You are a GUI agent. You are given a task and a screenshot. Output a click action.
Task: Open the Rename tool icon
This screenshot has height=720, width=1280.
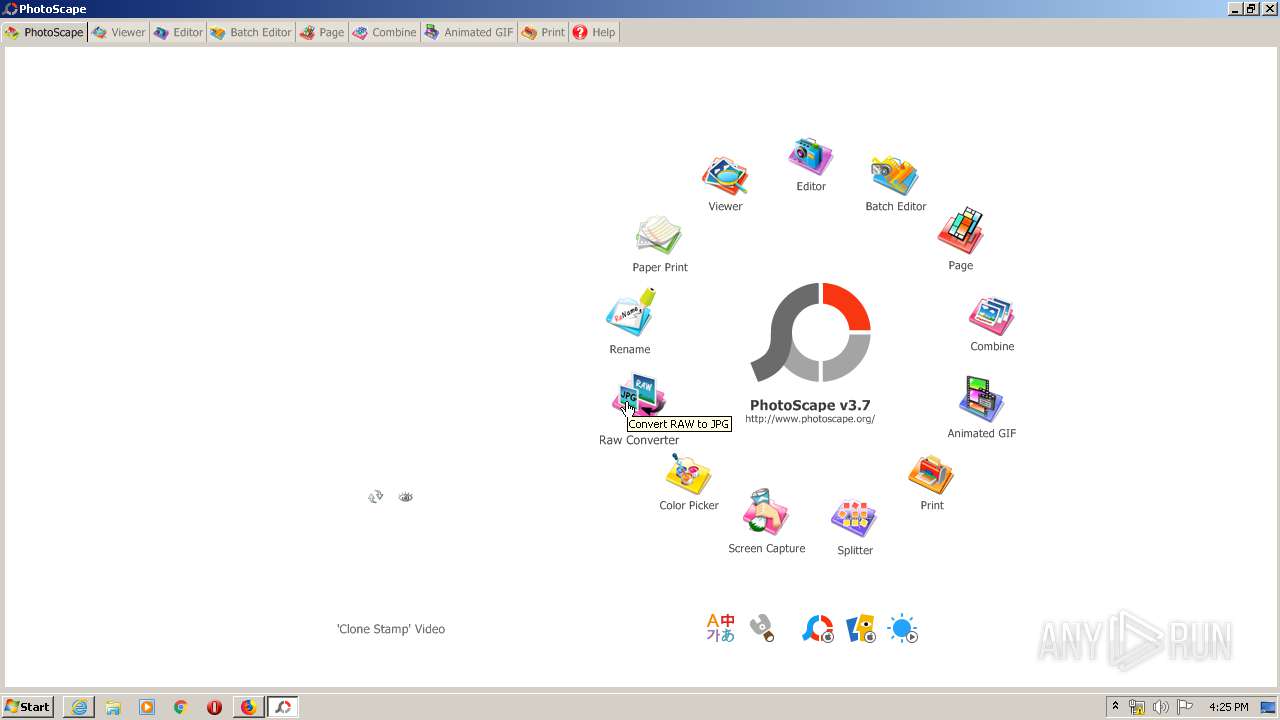630,313
